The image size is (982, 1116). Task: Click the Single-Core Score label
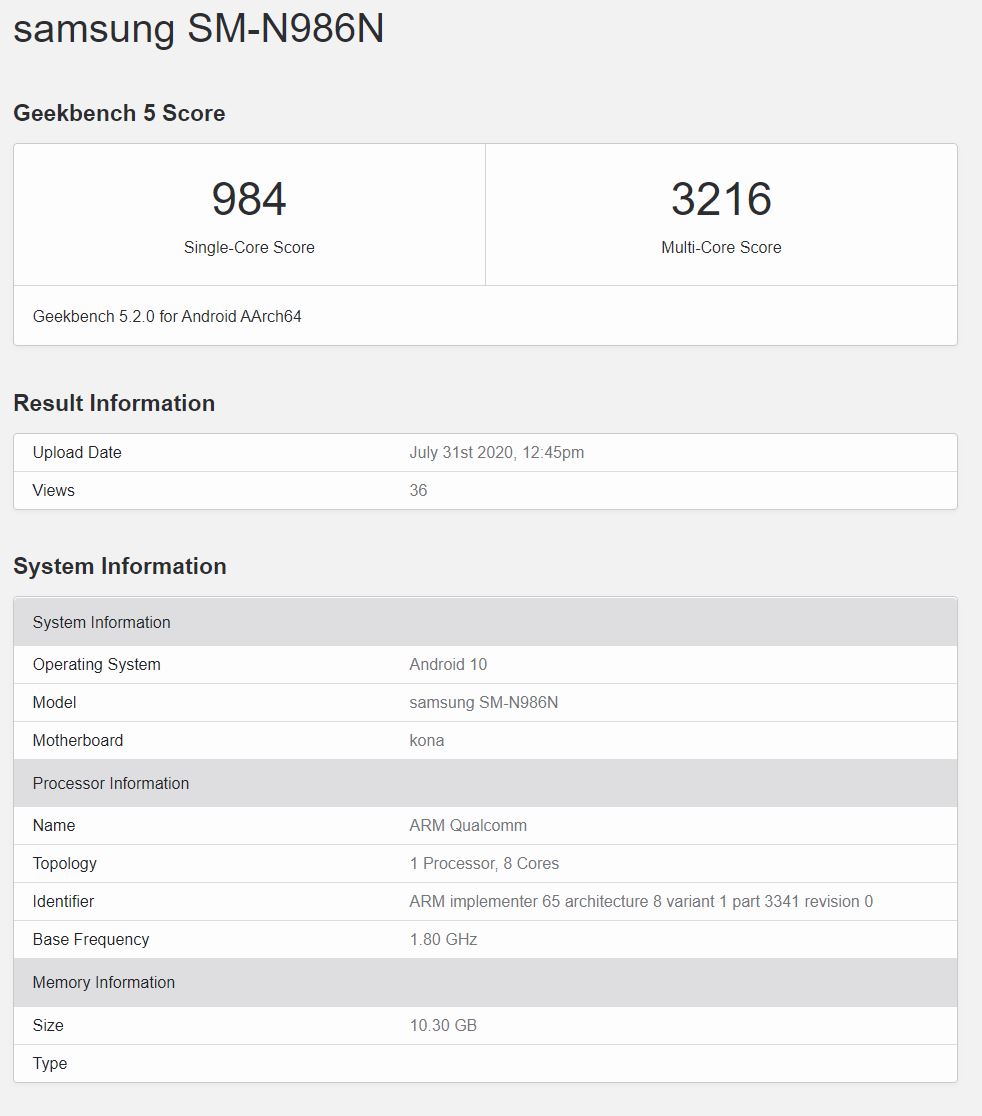pos(249,247)
